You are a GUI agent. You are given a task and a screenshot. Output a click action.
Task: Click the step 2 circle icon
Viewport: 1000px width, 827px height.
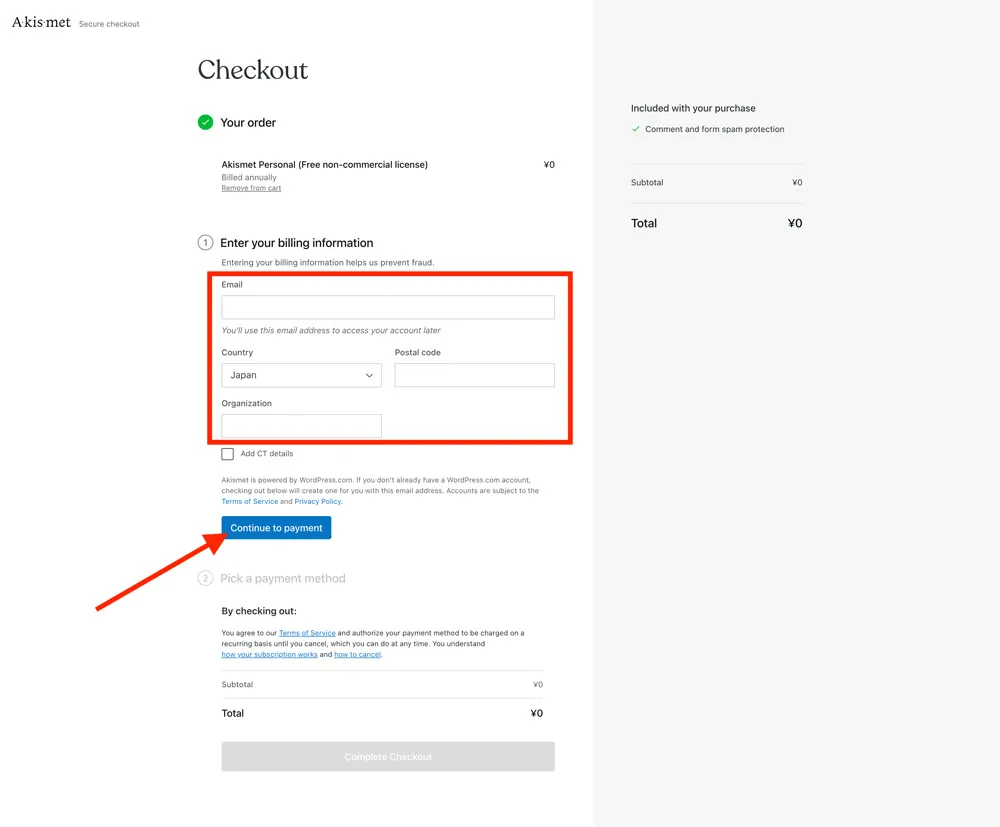coord(205,579)
